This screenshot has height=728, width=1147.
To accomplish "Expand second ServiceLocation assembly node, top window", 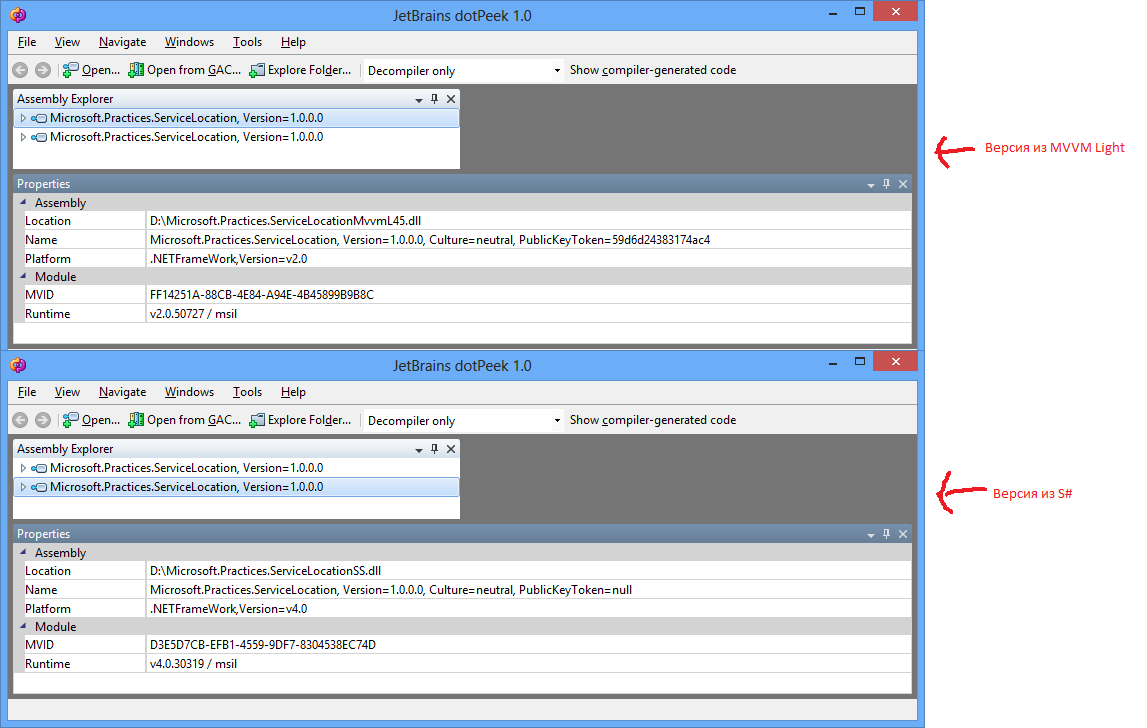I will click(23, 137).
